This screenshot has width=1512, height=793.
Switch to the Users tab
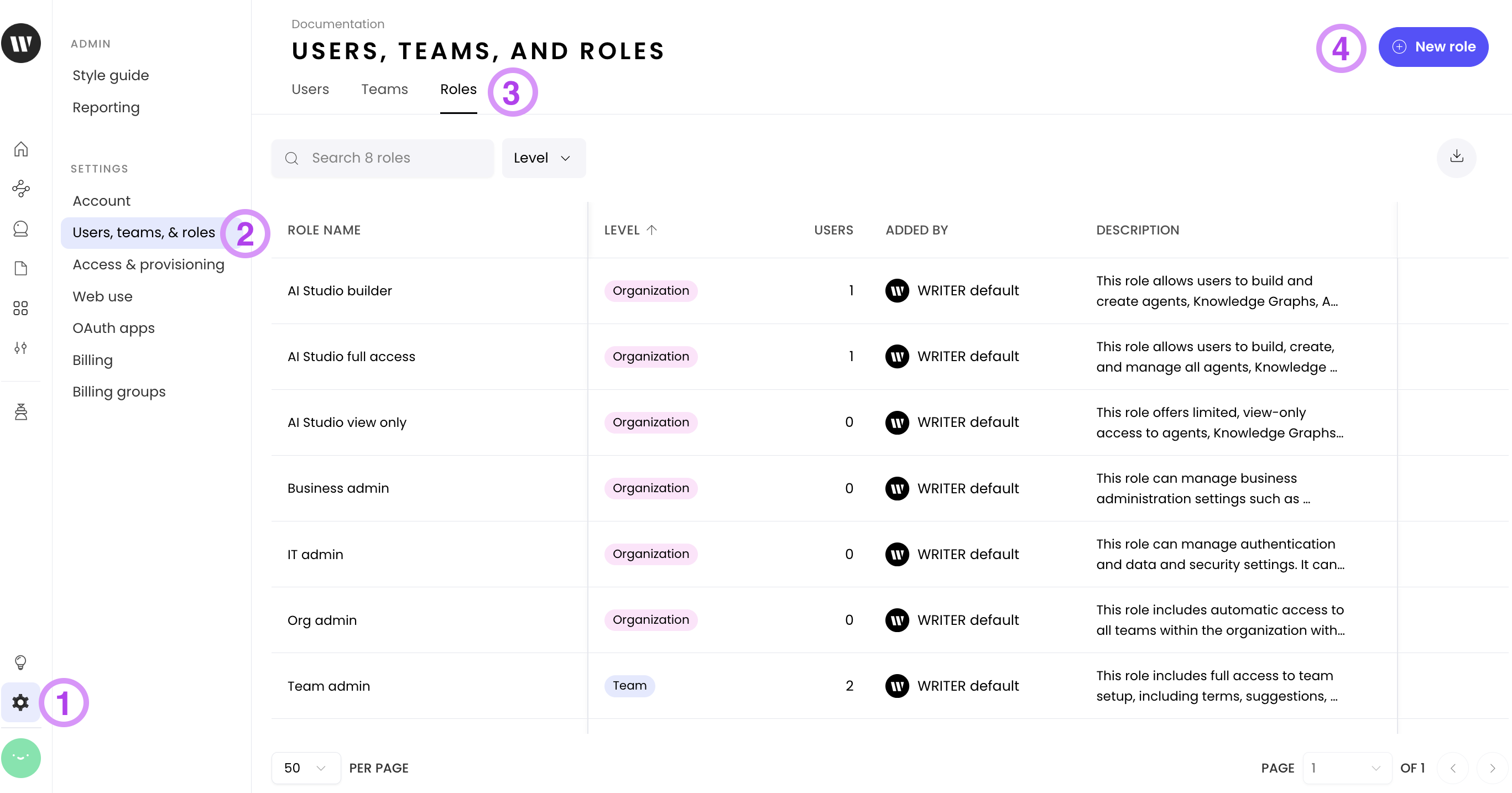[x=310, y=89]
